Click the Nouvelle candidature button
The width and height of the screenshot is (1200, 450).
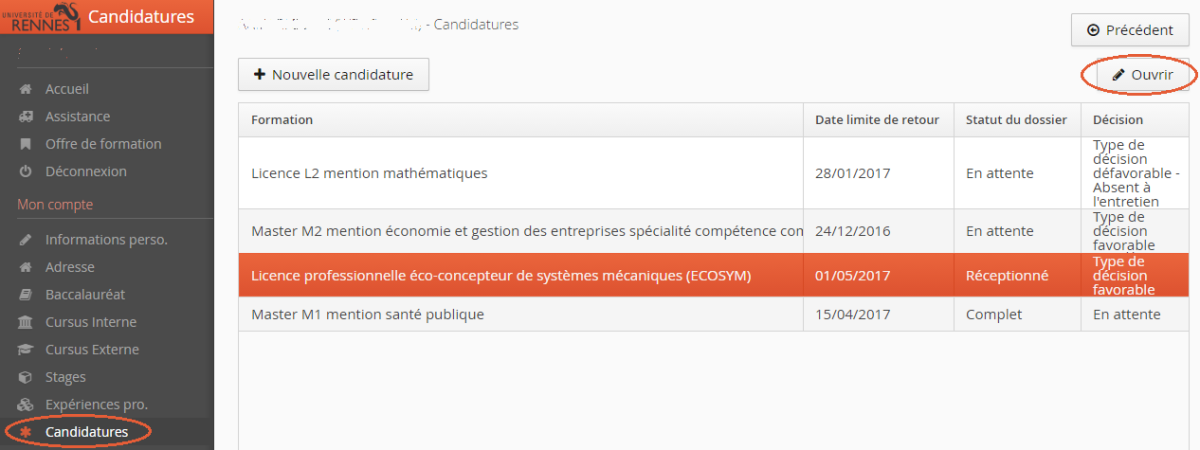(333, 75)
